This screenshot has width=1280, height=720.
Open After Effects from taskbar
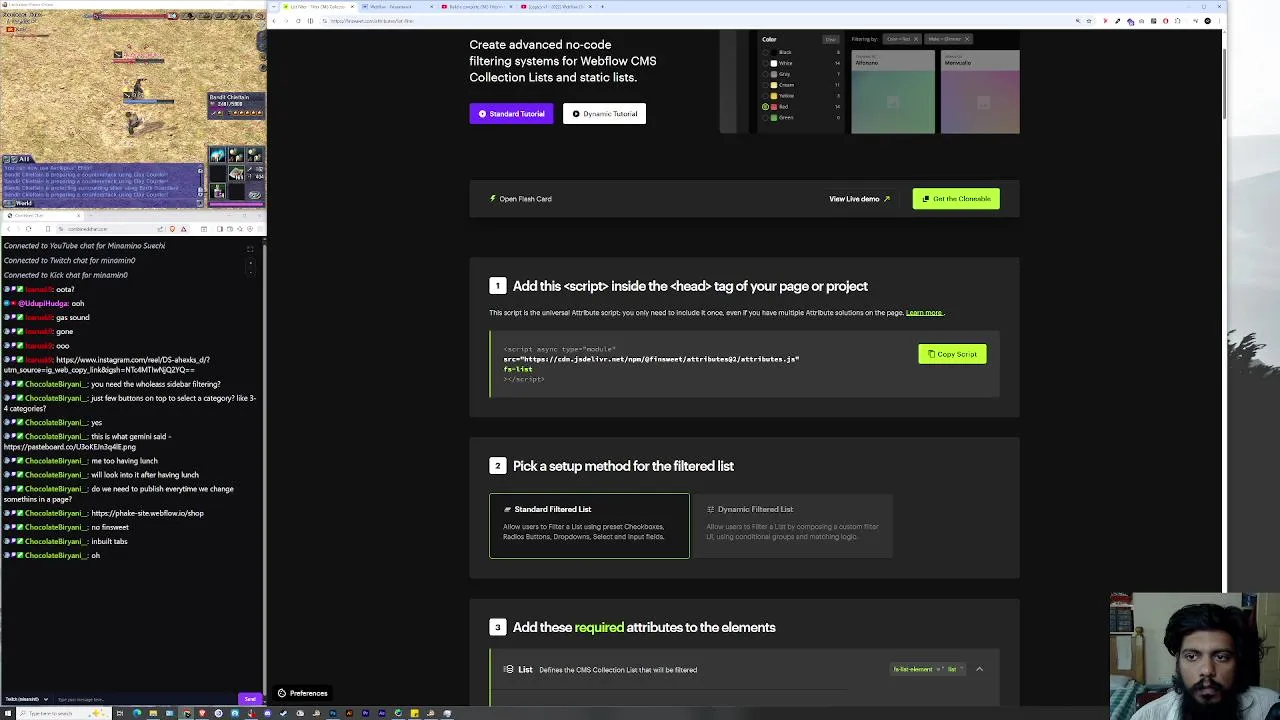point(382,713)
